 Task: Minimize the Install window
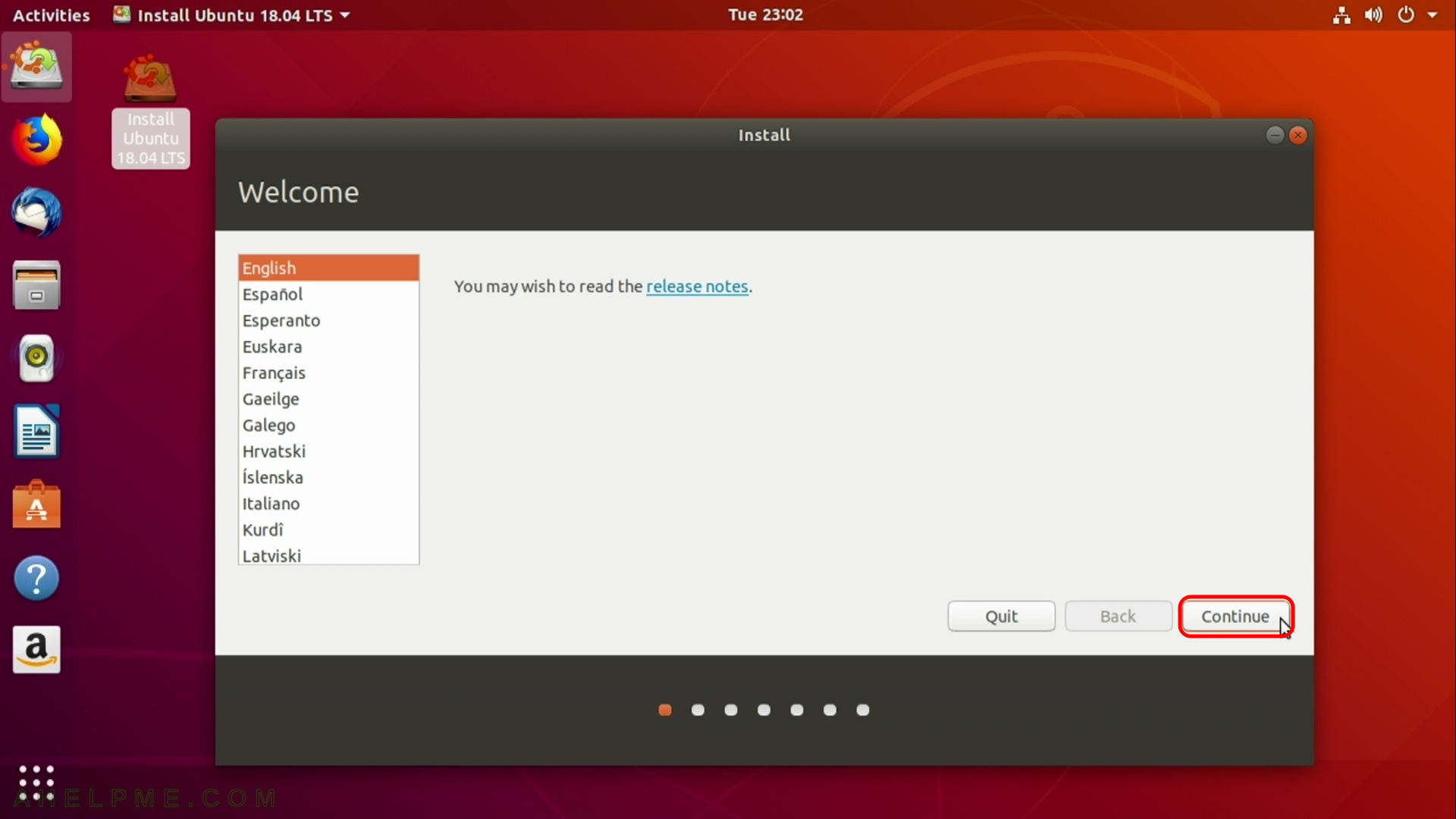(1275, 135)
